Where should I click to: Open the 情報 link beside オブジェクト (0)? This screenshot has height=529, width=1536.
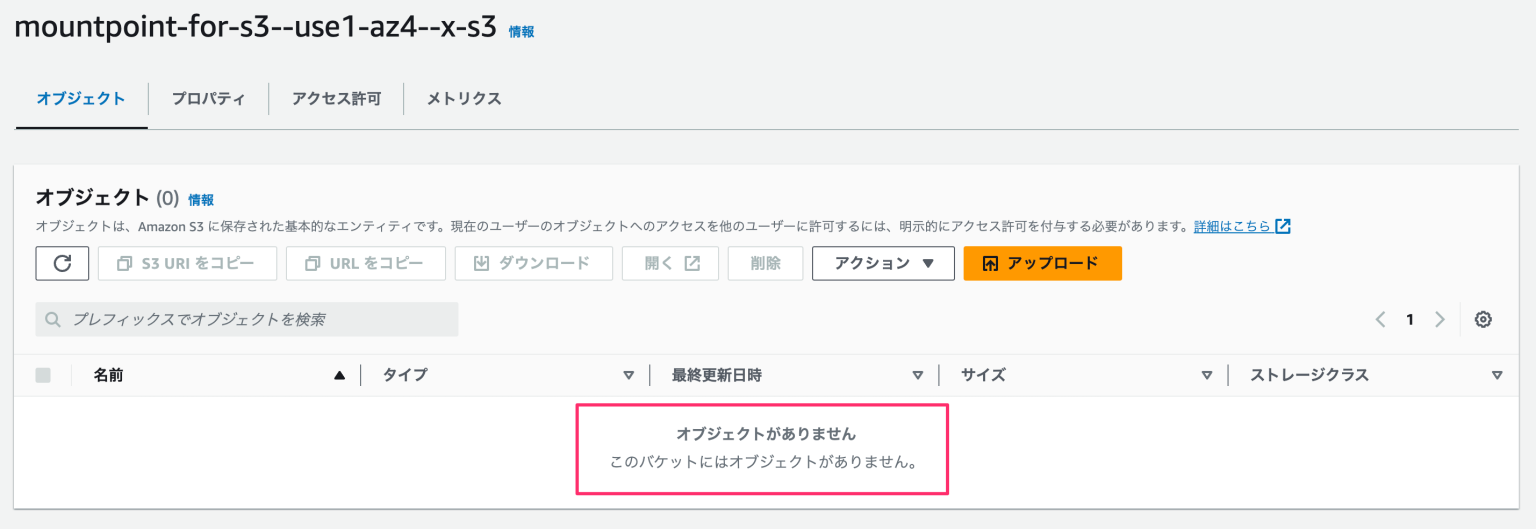coord(201,200)
